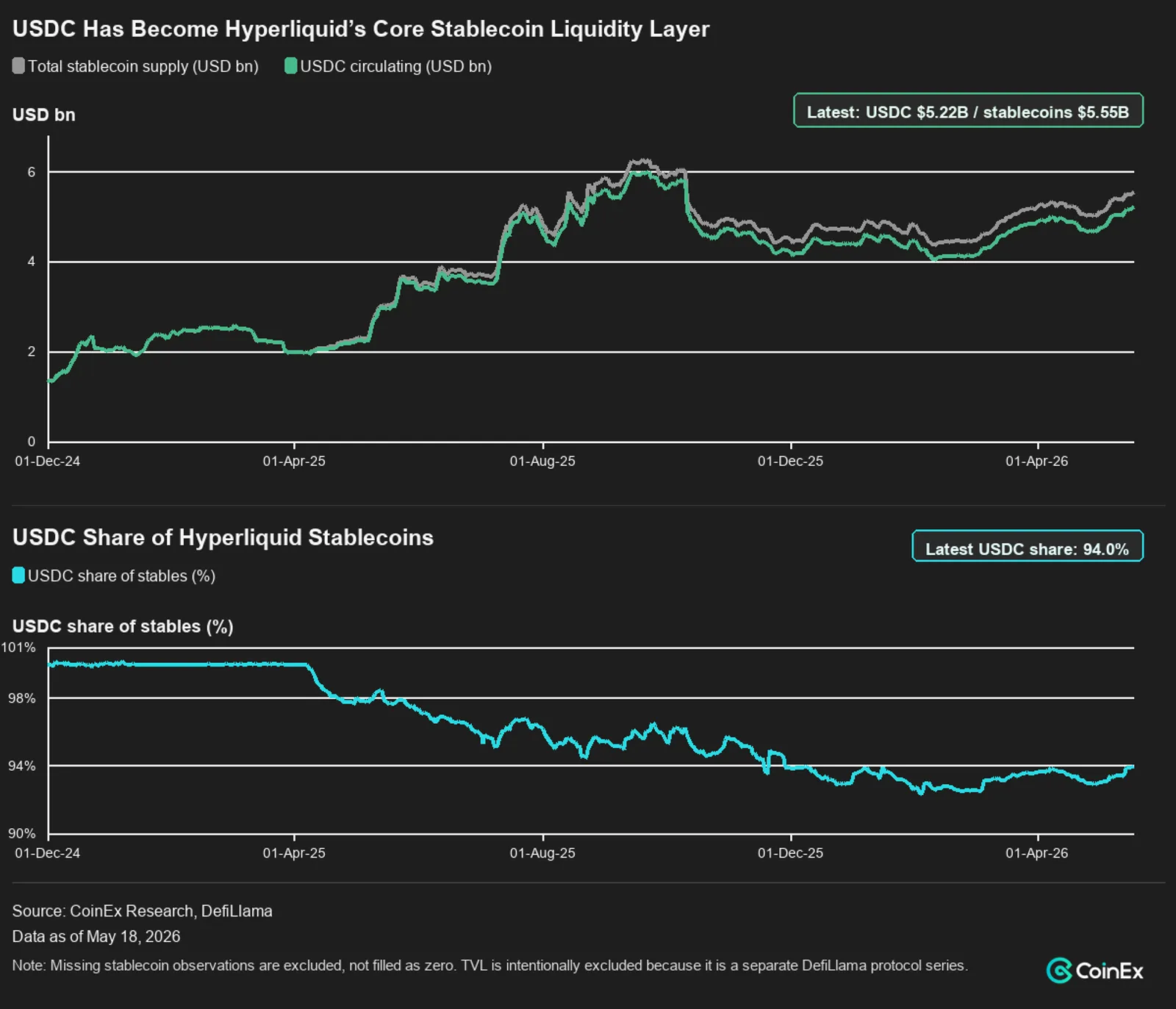Click the 'CoinEx' wordmark text

coord(1110,972)
